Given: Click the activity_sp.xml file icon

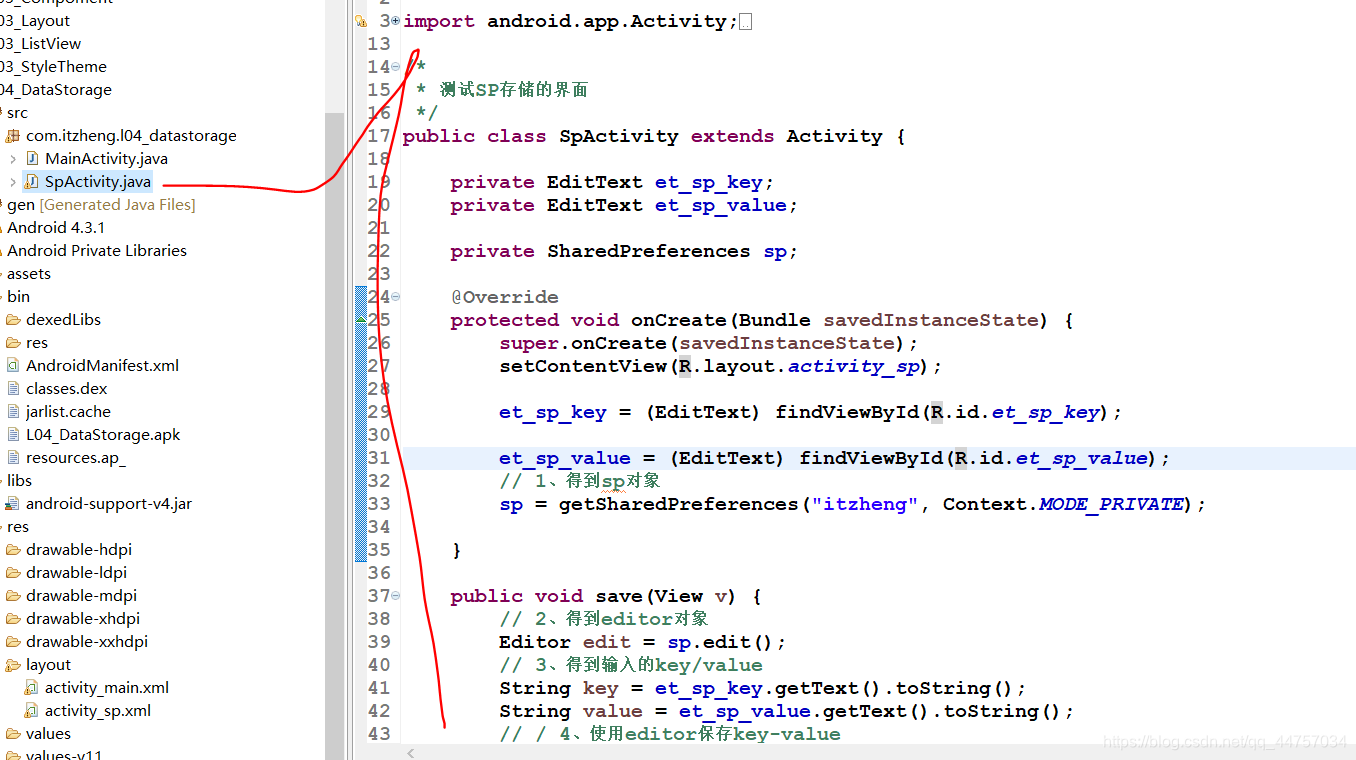Looking at the screenshot, I should pyautogui.click(x=32, y=711).
